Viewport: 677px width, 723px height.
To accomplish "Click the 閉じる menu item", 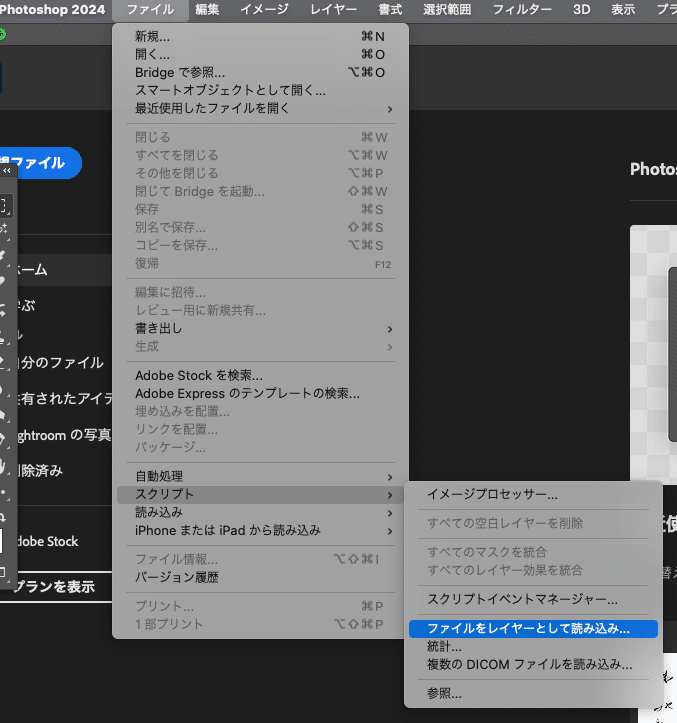I will pyautogui.click(x=260, y=137).
